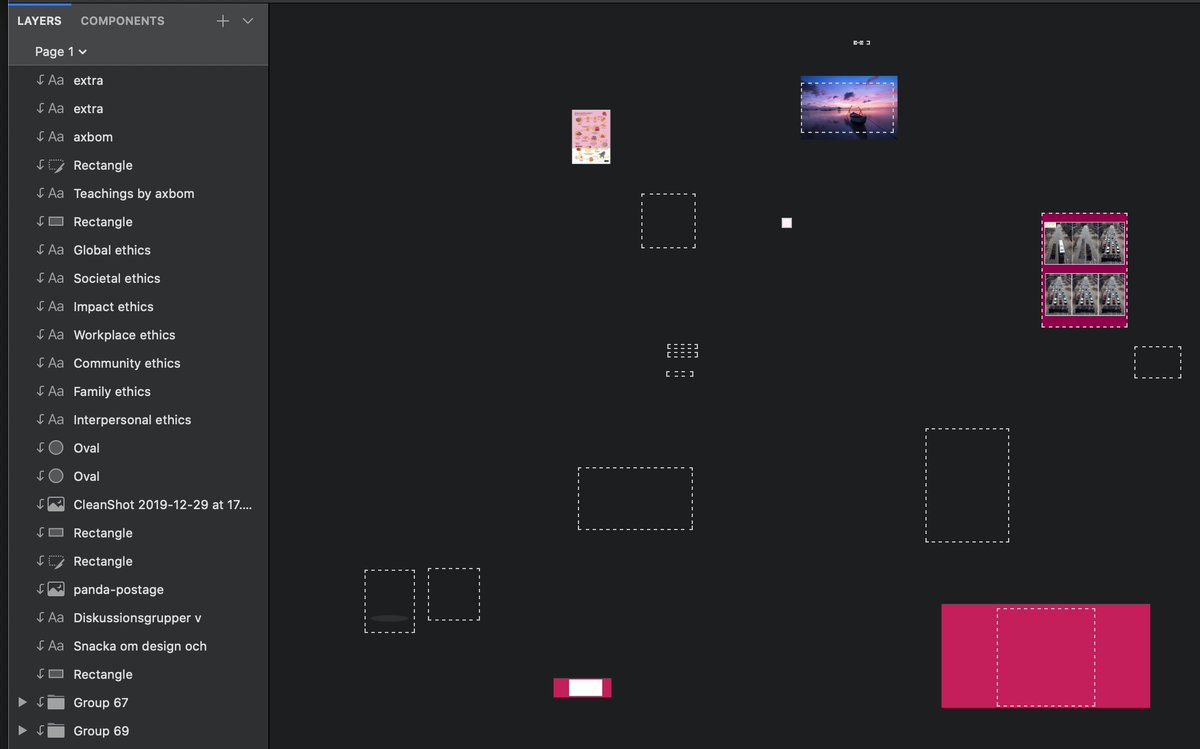Select the sunset boat image on canvas

pyautogui.click(x=849, y=106)
